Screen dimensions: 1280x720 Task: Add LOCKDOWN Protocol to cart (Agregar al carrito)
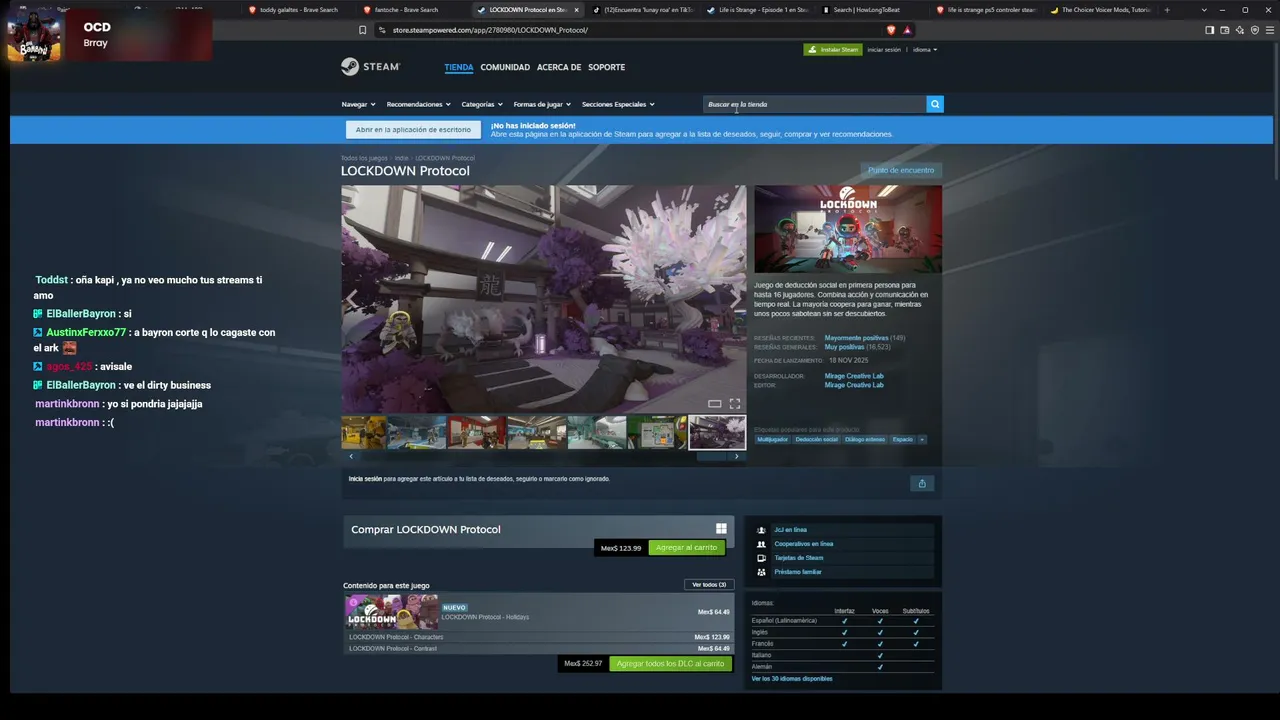pos(686,548)
